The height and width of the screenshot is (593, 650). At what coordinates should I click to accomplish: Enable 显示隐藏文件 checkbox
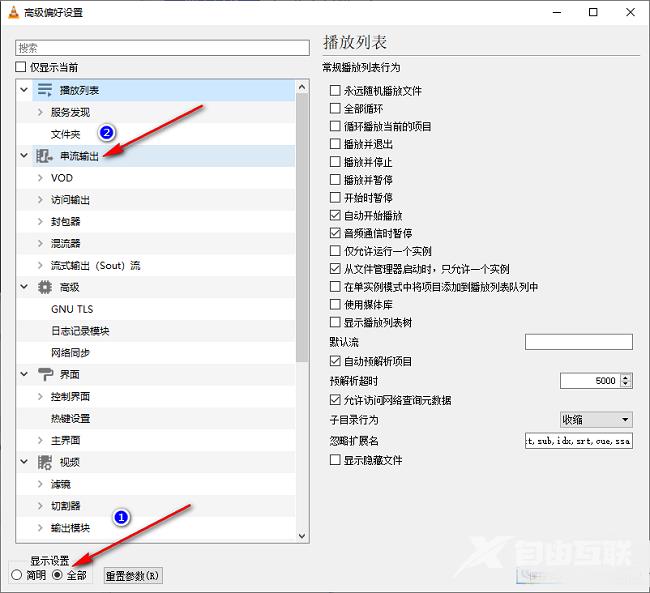(x=335, y=460)
